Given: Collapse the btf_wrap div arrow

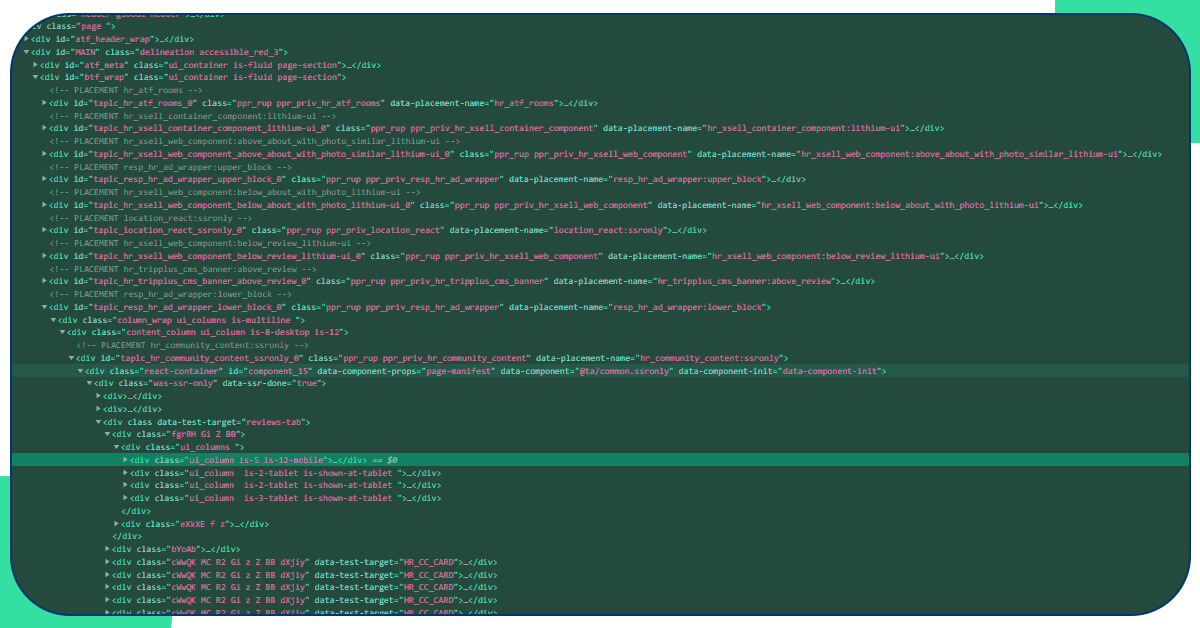Looking at the screenshot, I should (36, 77).
